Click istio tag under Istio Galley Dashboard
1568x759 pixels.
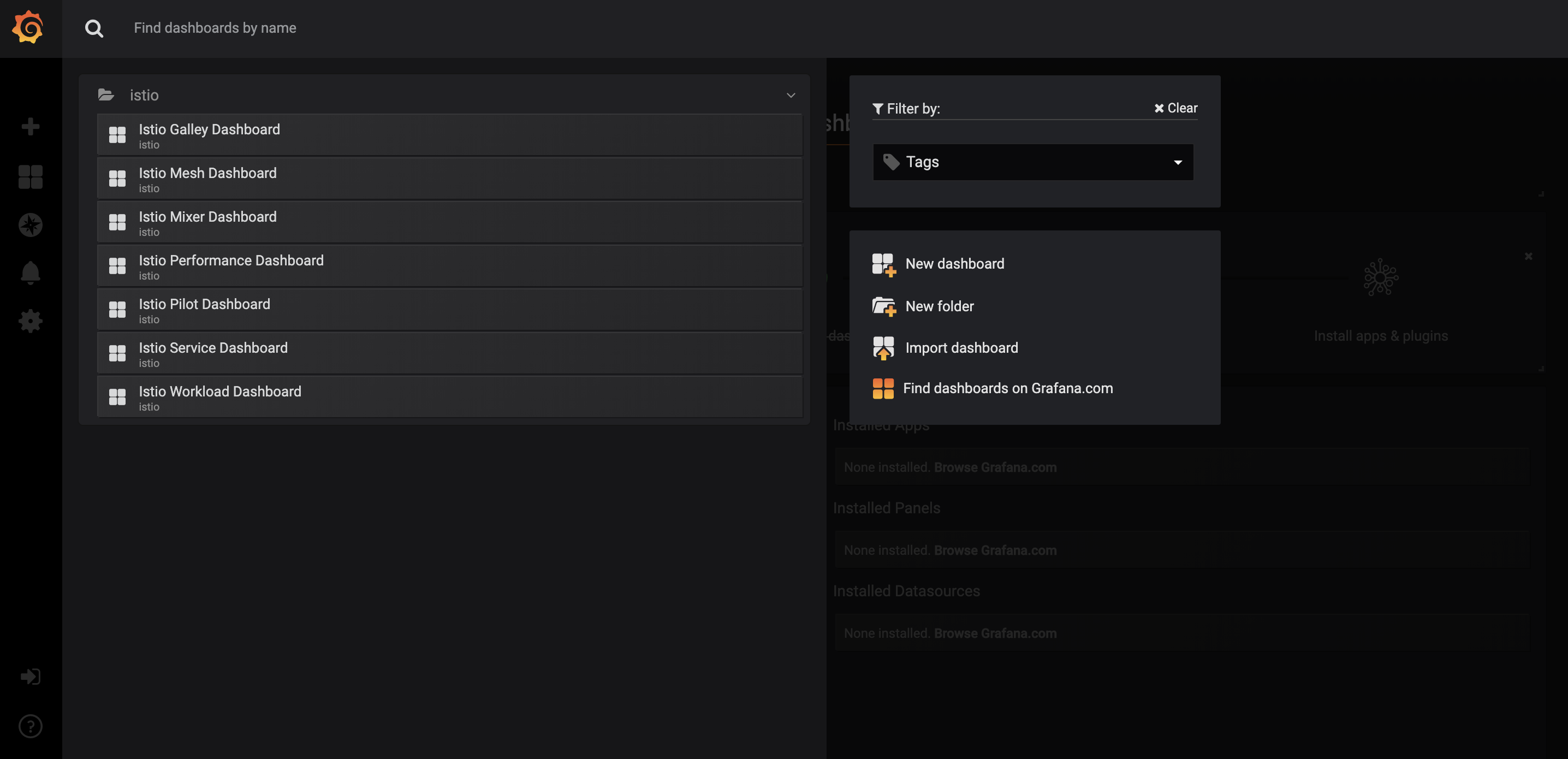(x=149, y=145)
